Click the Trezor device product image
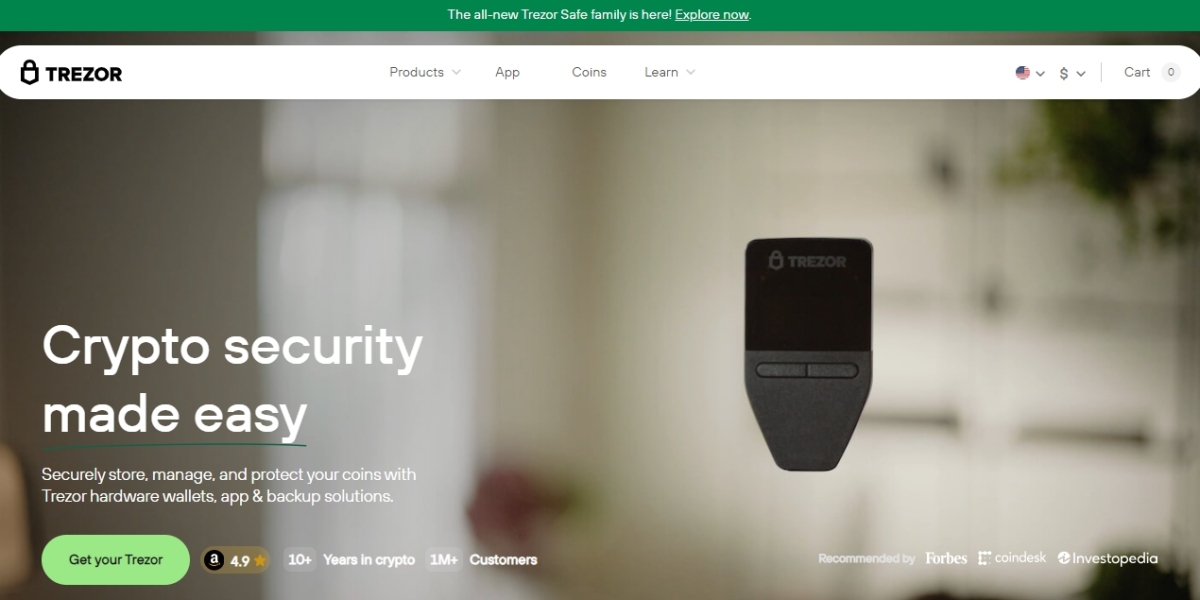This screenshot has width=1200, height=600. click(808, 353)
